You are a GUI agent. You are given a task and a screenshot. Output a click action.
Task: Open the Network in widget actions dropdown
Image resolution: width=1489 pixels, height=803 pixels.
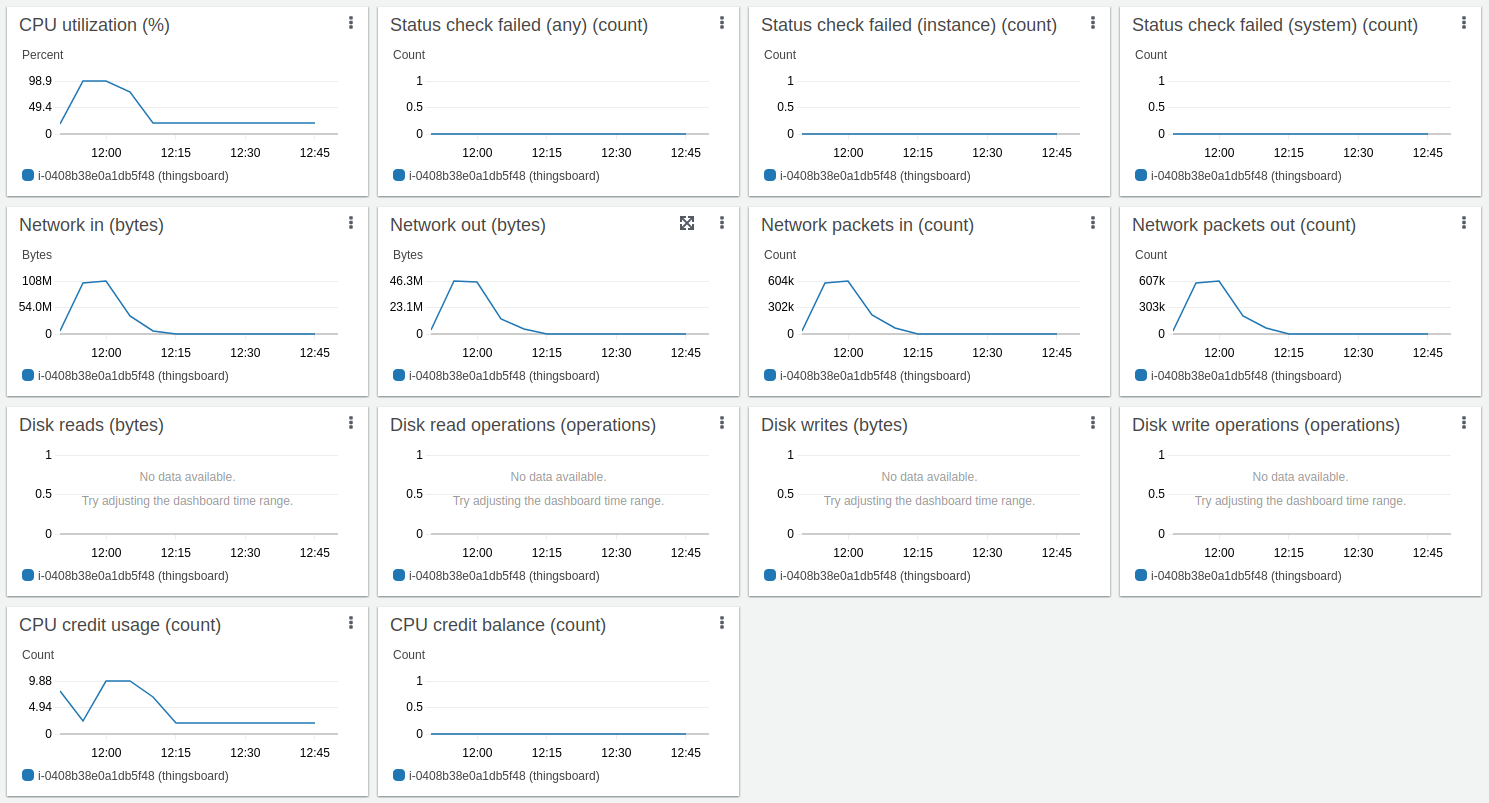click(351, 223)
